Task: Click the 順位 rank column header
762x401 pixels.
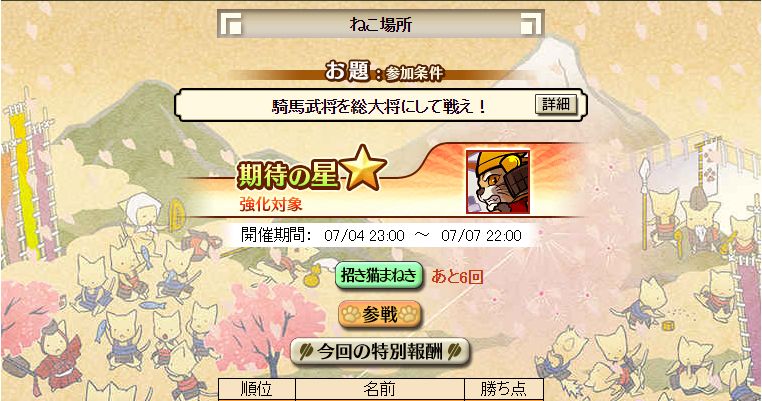Action: tap(257, 389)
